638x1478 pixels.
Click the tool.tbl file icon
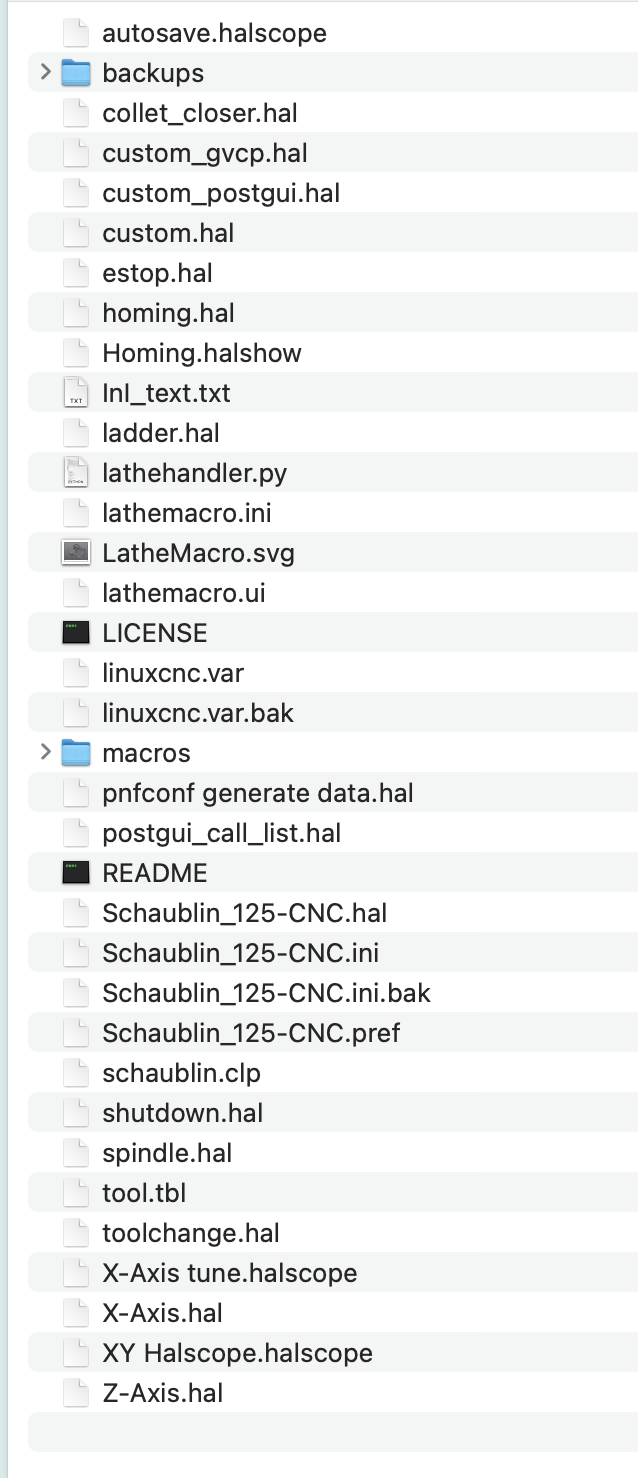(76, 1192)
